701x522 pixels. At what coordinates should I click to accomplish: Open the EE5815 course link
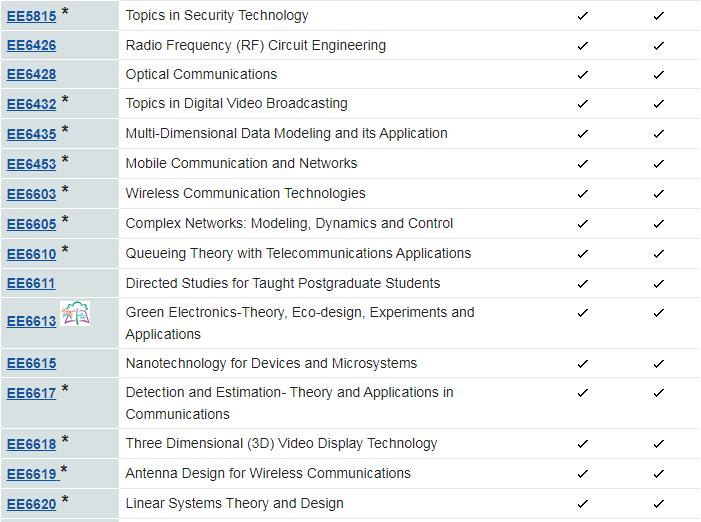click(x=31, y=16)
